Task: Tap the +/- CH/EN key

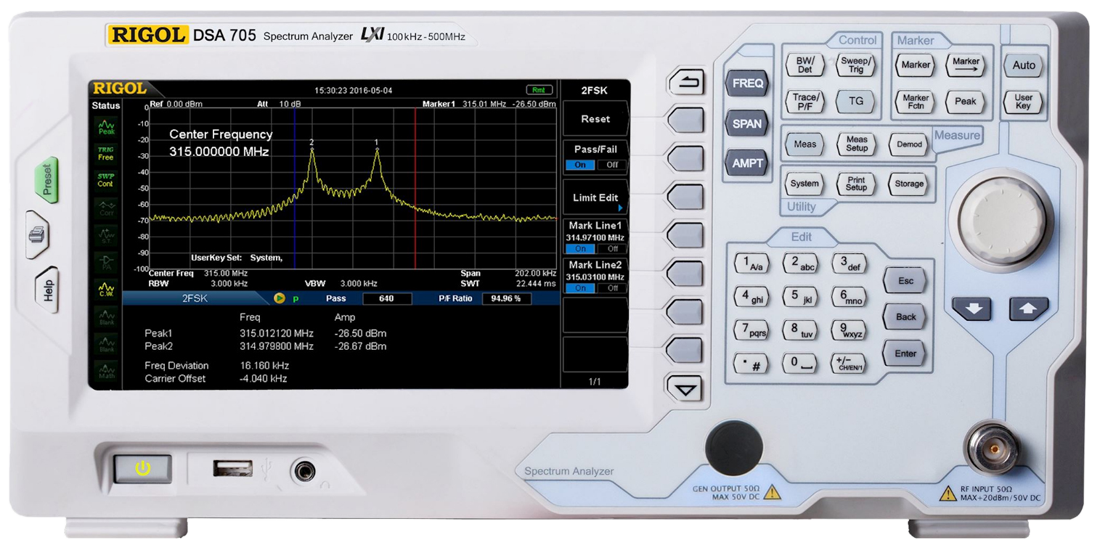Action: (x=849, y=364)
